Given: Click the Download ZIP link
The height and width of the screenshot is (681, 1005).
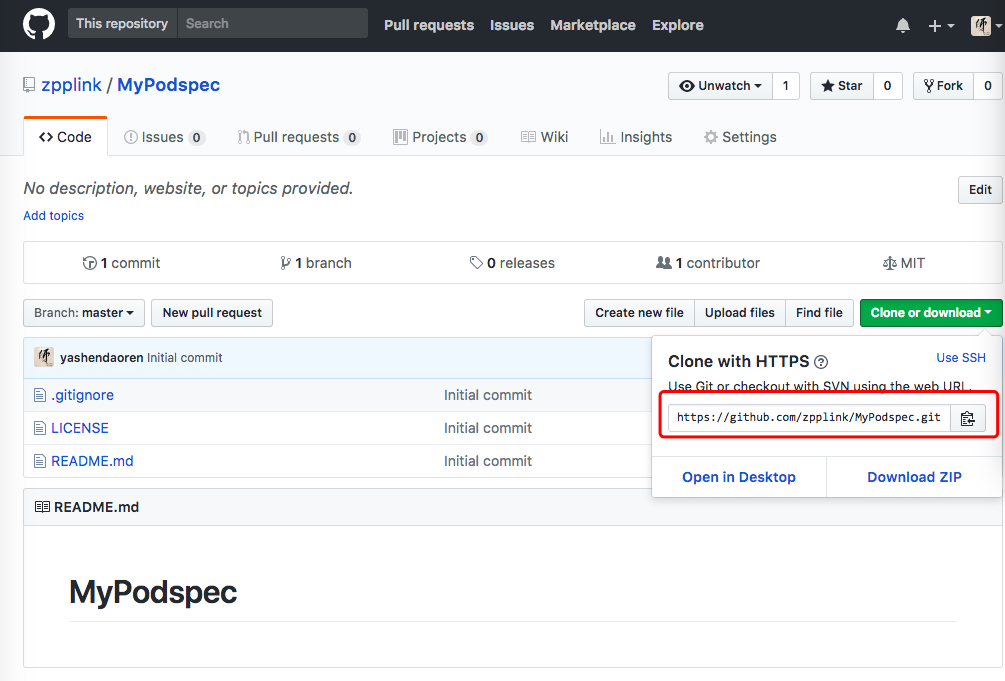Looking at the screenshot, I should tap(914, 477).
